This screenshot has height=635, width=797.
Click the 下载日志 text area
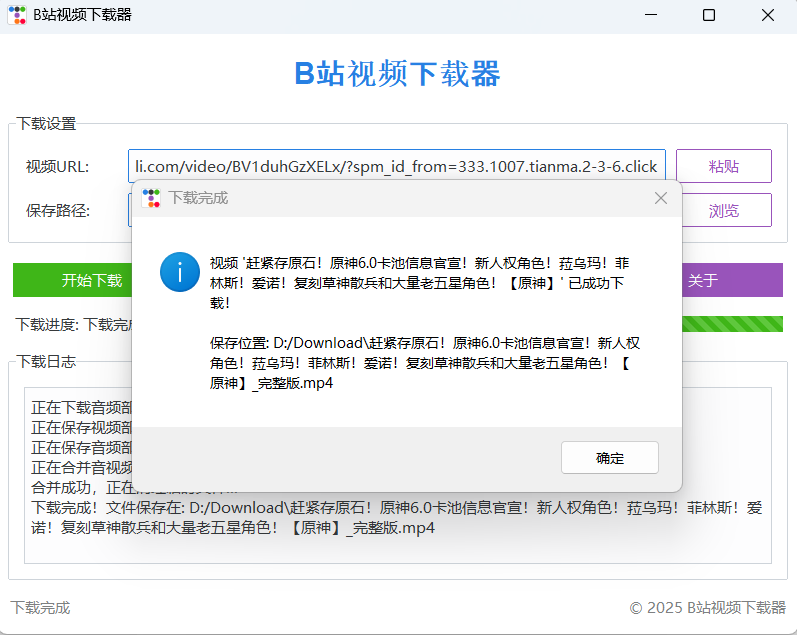(x=397, y=475)
